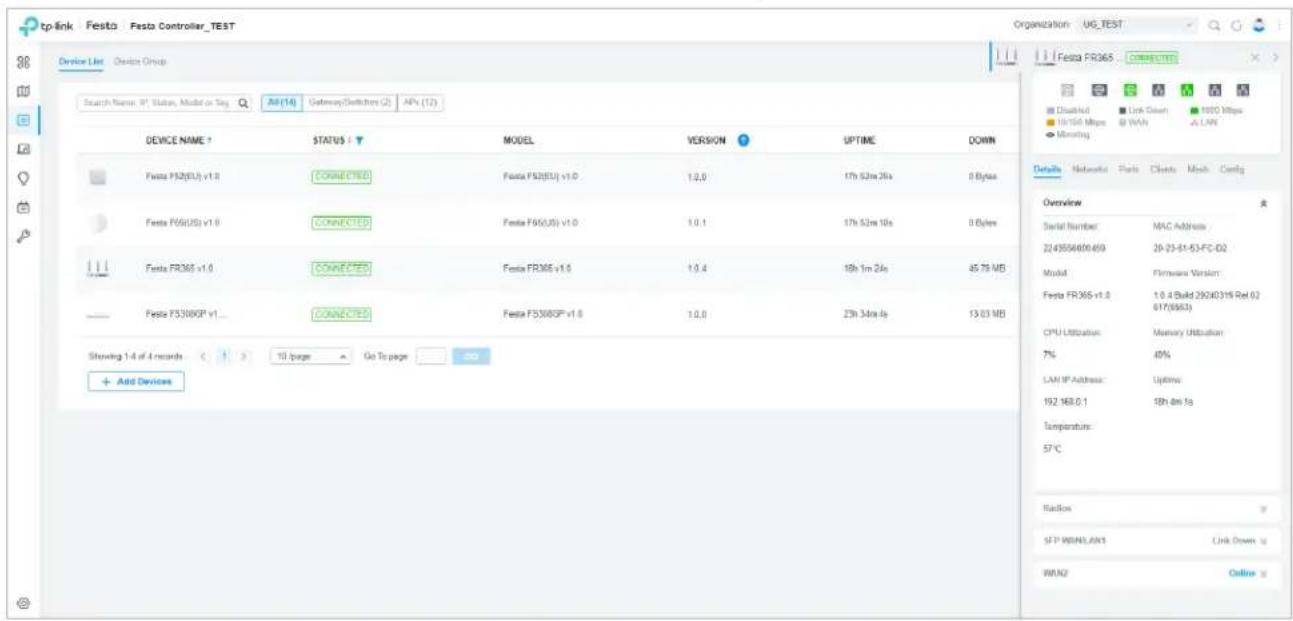Select the All(14) filter tab

[281, 102]
